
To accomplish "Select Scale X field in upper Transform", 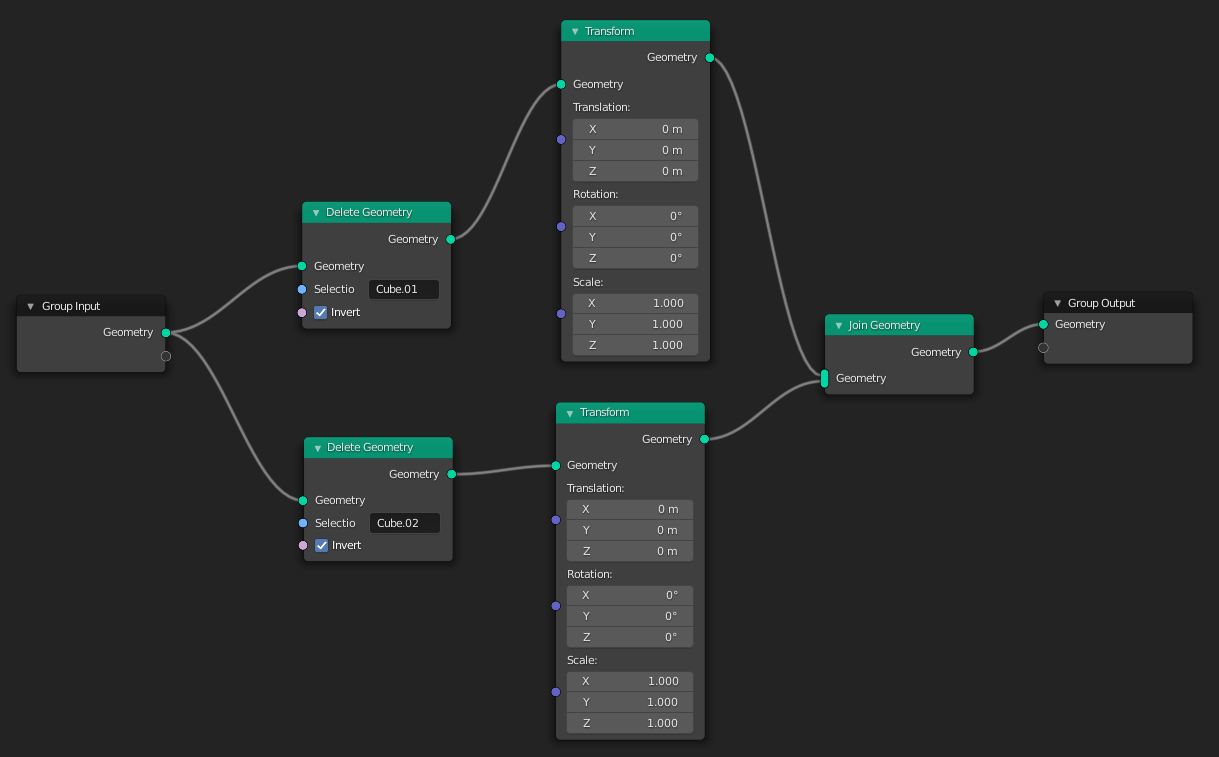I will pyautogui.click(x=635, y=303).
